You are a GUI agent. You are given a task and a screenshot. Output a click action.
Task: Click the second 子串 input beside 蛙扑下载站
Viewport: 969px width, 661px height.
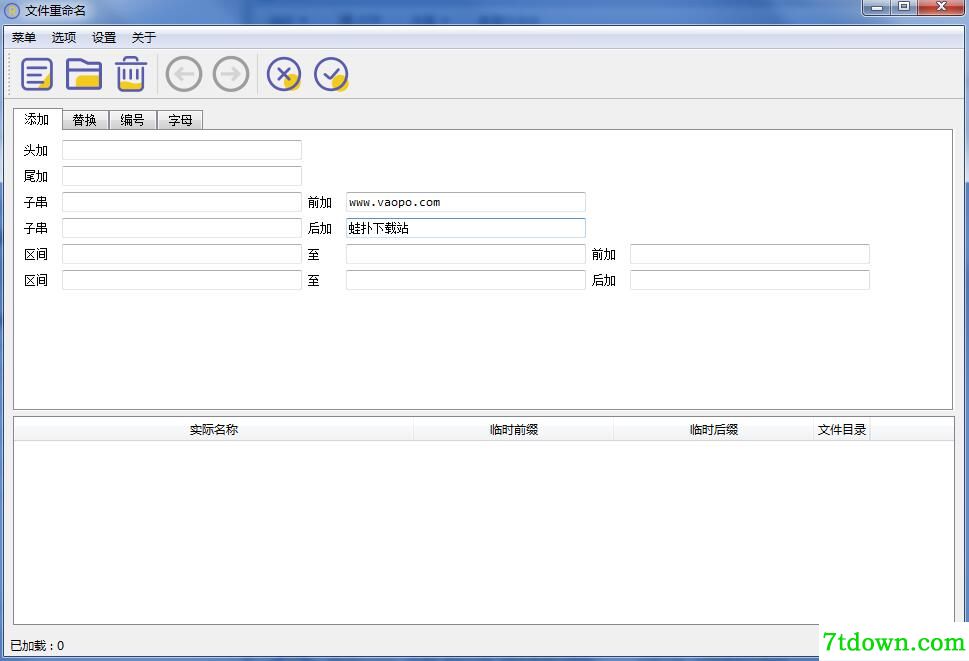pyautogui.click(x=182, y=228)
